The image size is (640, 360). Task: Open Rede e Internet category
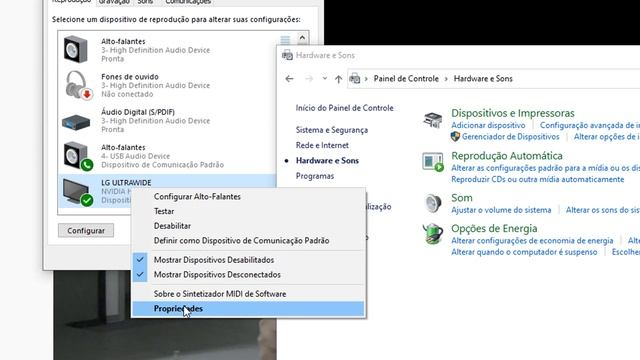pyautogui.click(x=322, y=145)
